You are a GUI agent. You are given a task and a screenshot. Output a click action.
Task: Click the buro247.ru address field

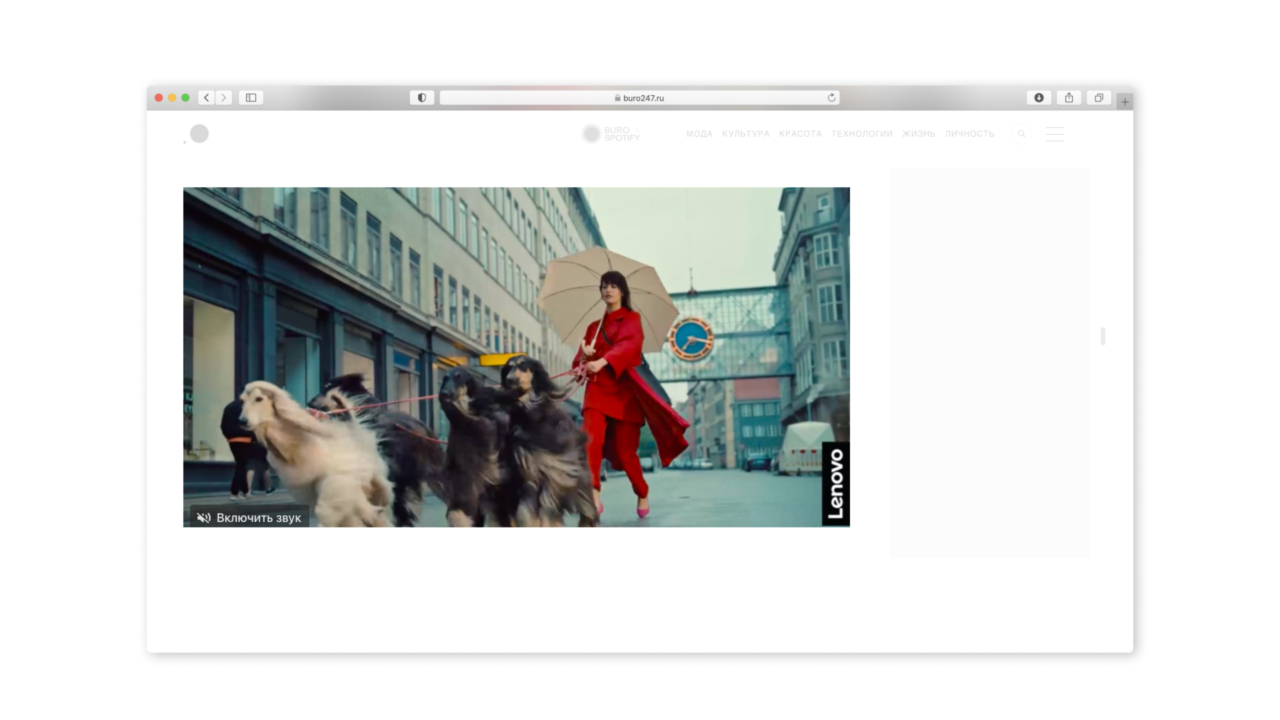pos(640,98)
